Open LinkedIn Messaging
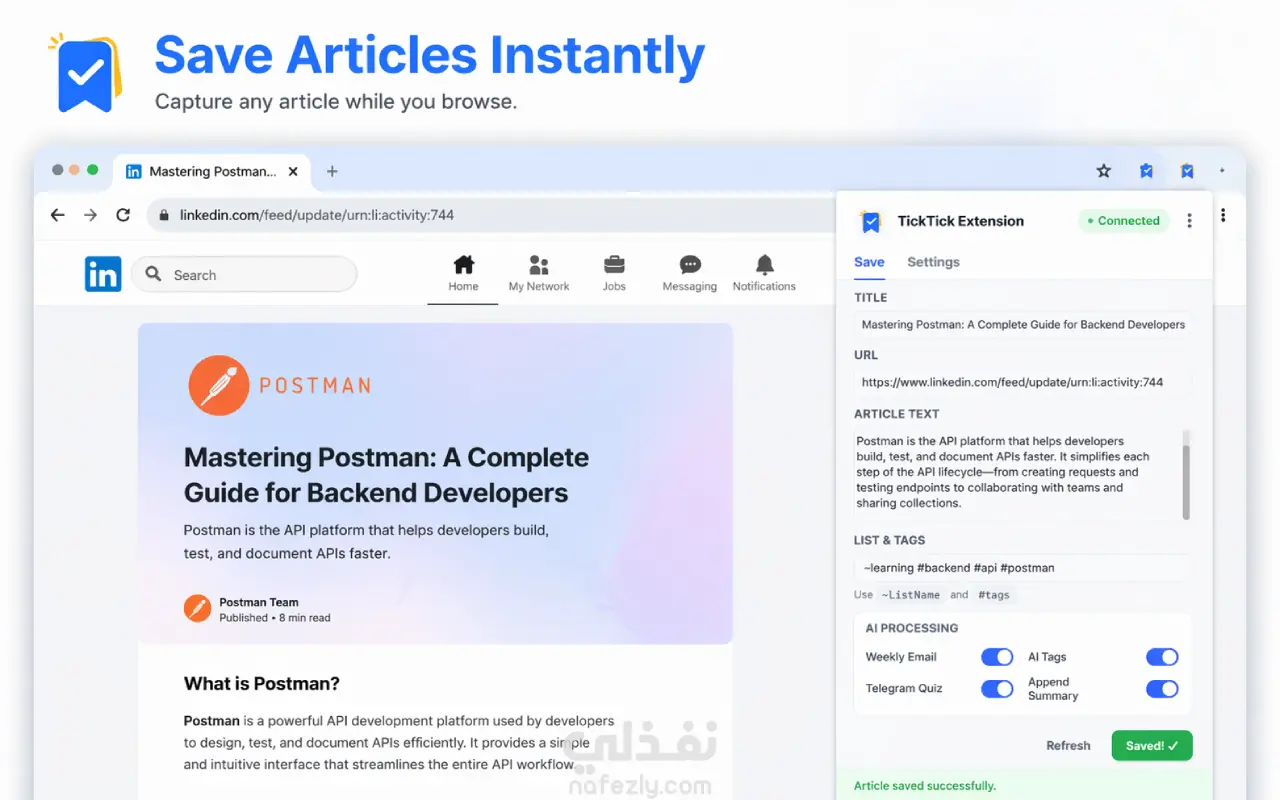The image size is (1280, 800). (x=690, y=273)
